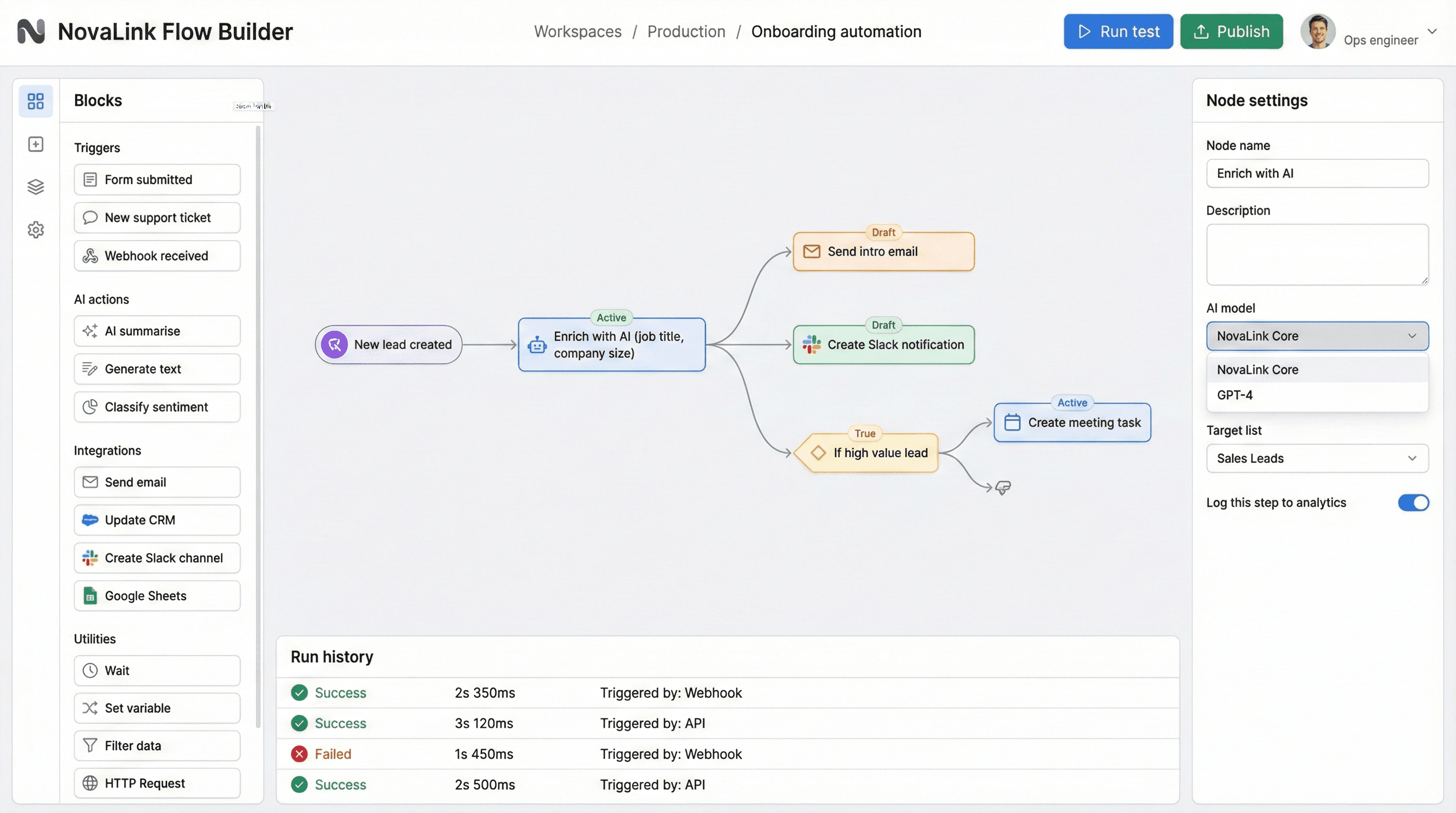Expand the Target list dropdown showing Sales Leads
The image size is (1456, 813).
pyautogui.click(x=1317, y=458)
